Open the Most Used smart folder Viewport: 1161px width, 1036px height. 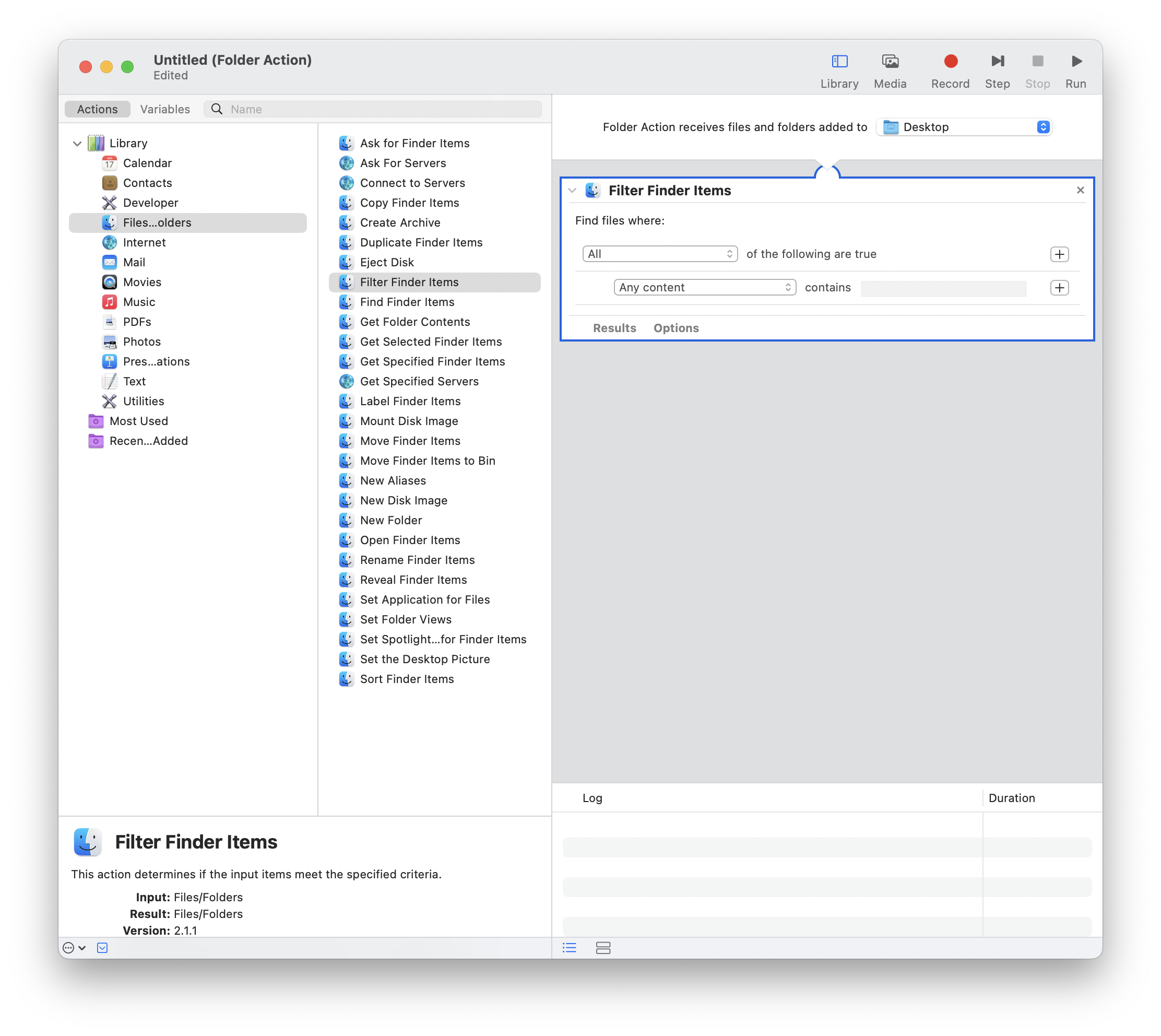pyautogui.click(x=138, y=421)
